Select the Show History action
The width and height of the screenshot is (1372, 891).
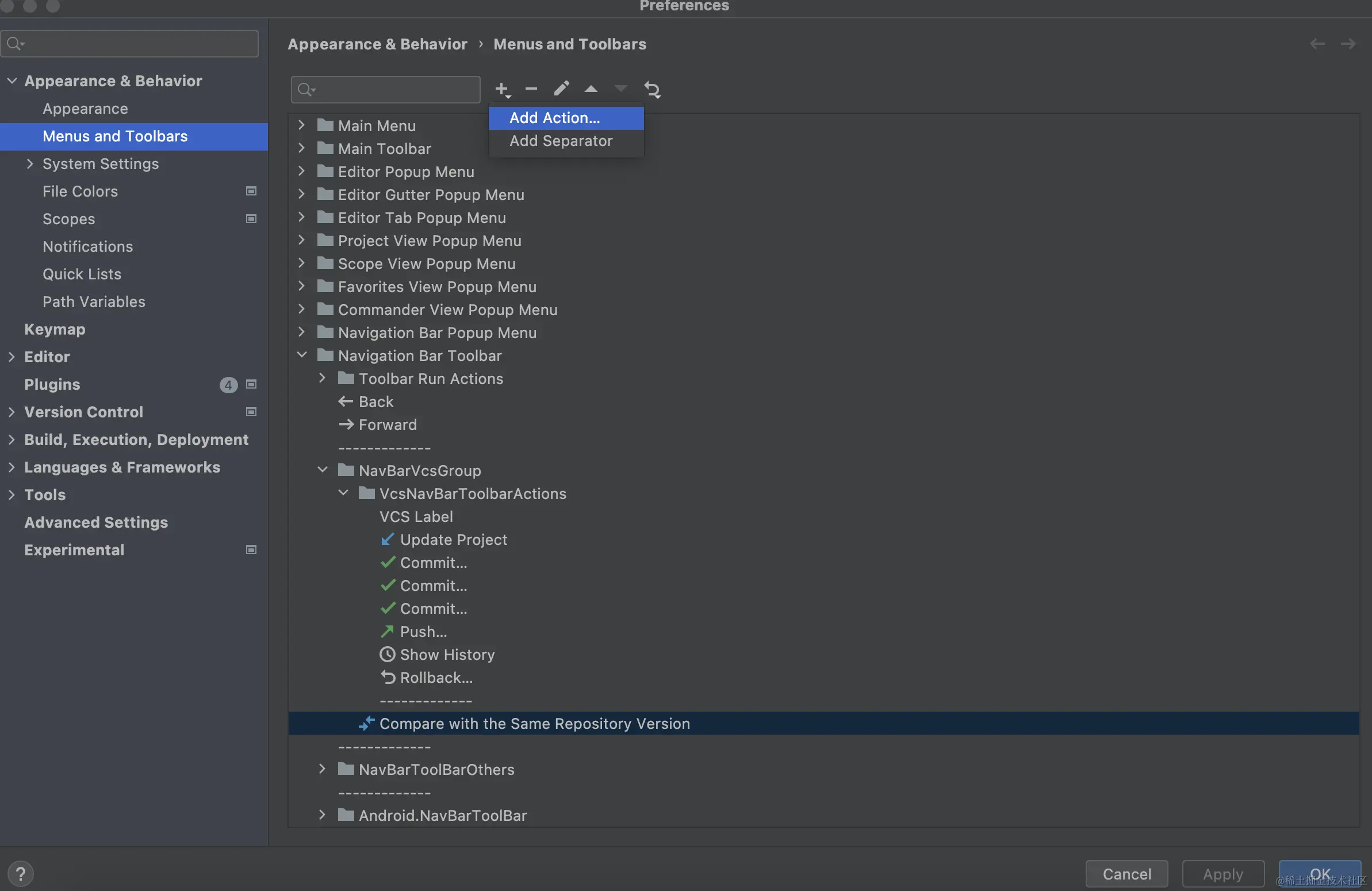447,655
